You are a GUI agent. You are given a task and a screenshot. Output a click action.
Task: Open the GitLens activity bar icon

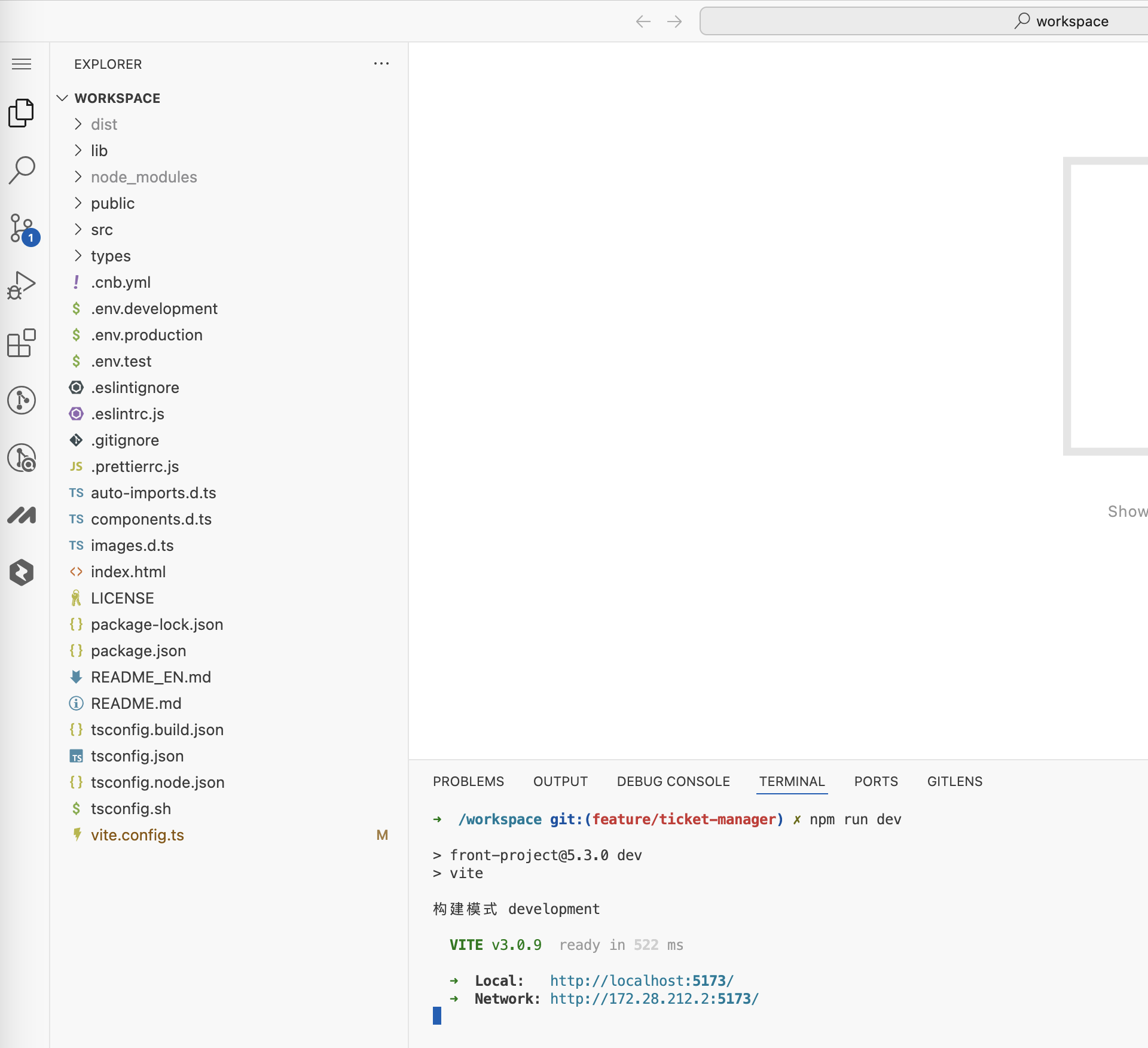coord(22,400)
